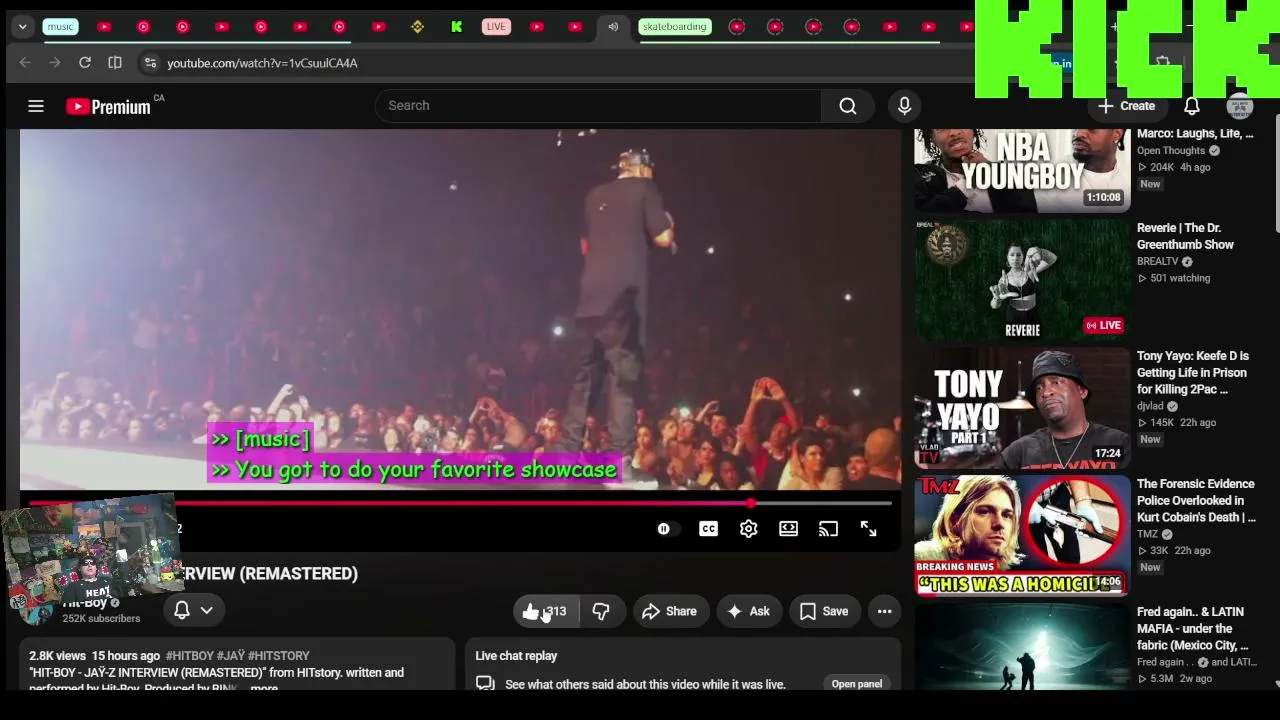The width and height of the screenshot is (1280, 720).
Task: Open the live chat replay panel
Action: click(x=857, y=684)
